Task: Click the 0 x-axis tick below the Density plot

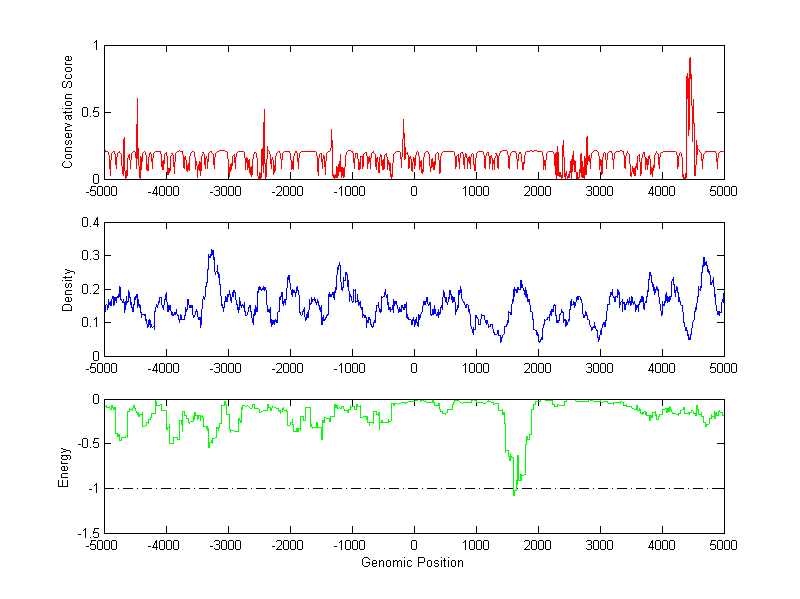Action: [x=414, y=367]
